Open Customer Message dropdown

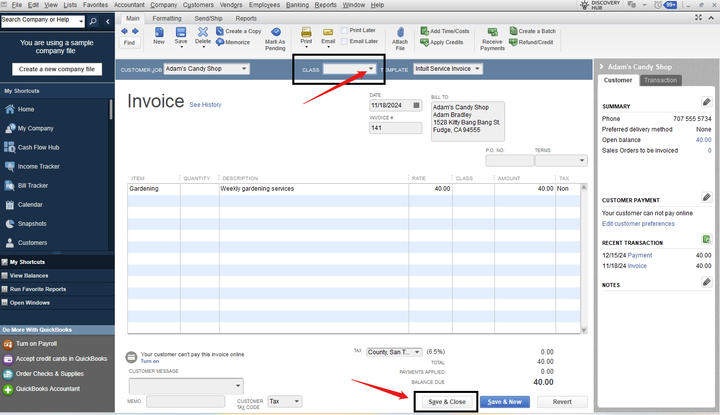tap(238, 386)
